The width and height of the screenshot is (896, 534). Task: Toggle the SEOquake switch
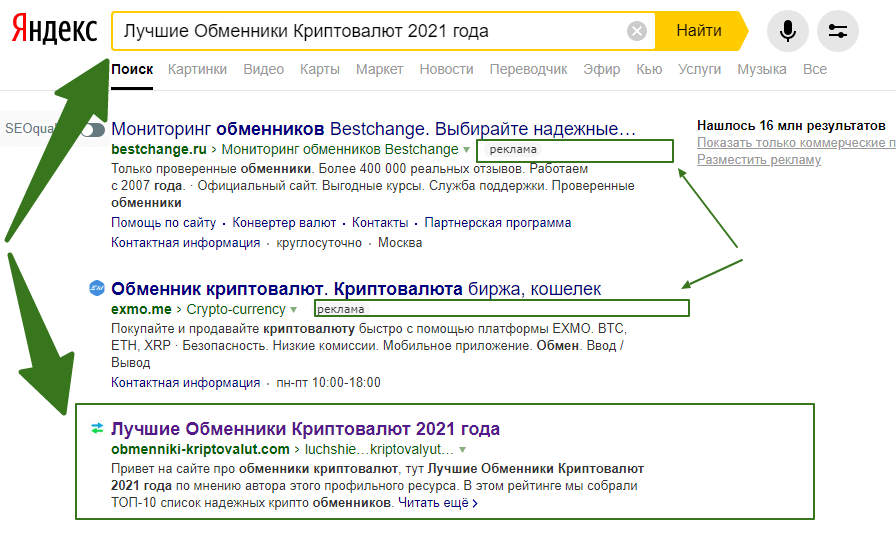pos(92,129)
